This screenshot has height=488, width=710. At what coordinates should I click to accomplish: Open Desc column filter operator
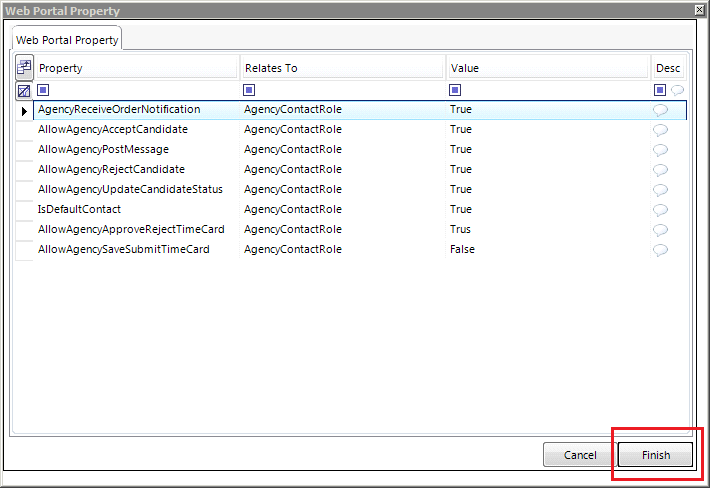660,90
